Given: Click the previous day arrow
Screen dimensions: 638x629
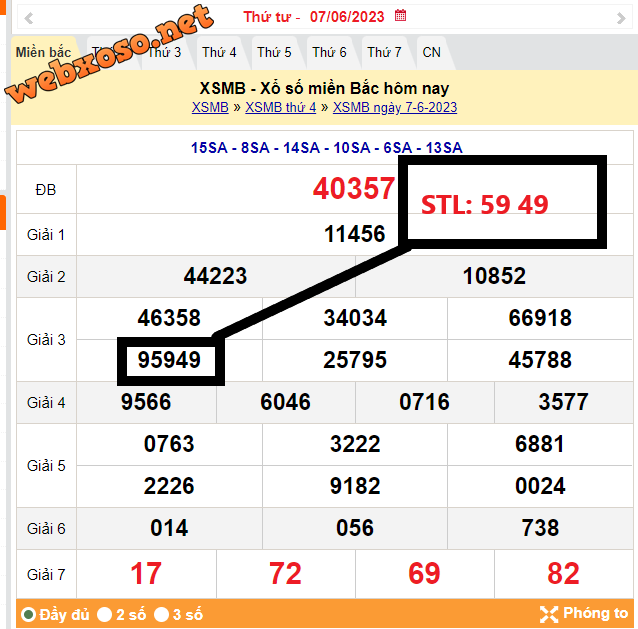Looking at the screenshot, I should (27, 17).
